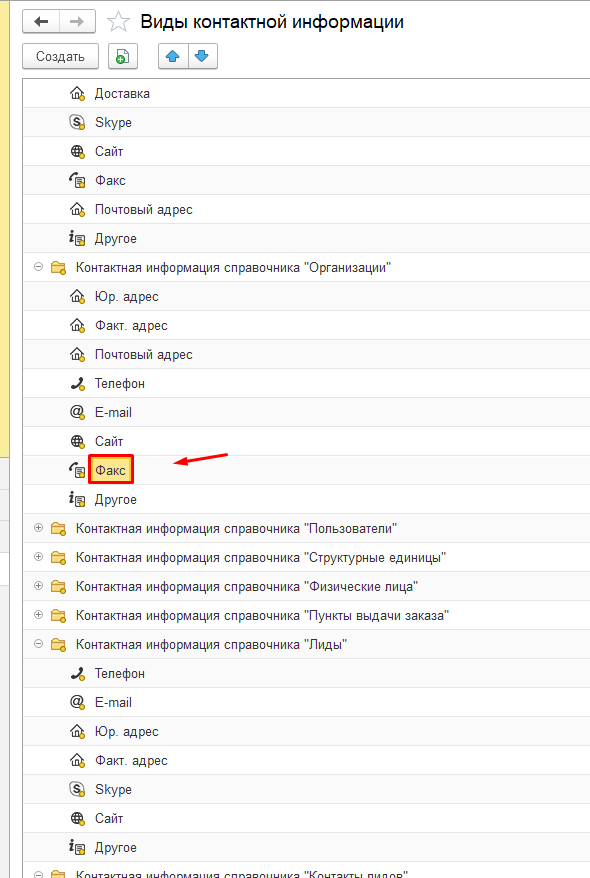This screenshot has width=590, height=878.
Task: Click the house icon next to Доставка
Action: [77, 94]
